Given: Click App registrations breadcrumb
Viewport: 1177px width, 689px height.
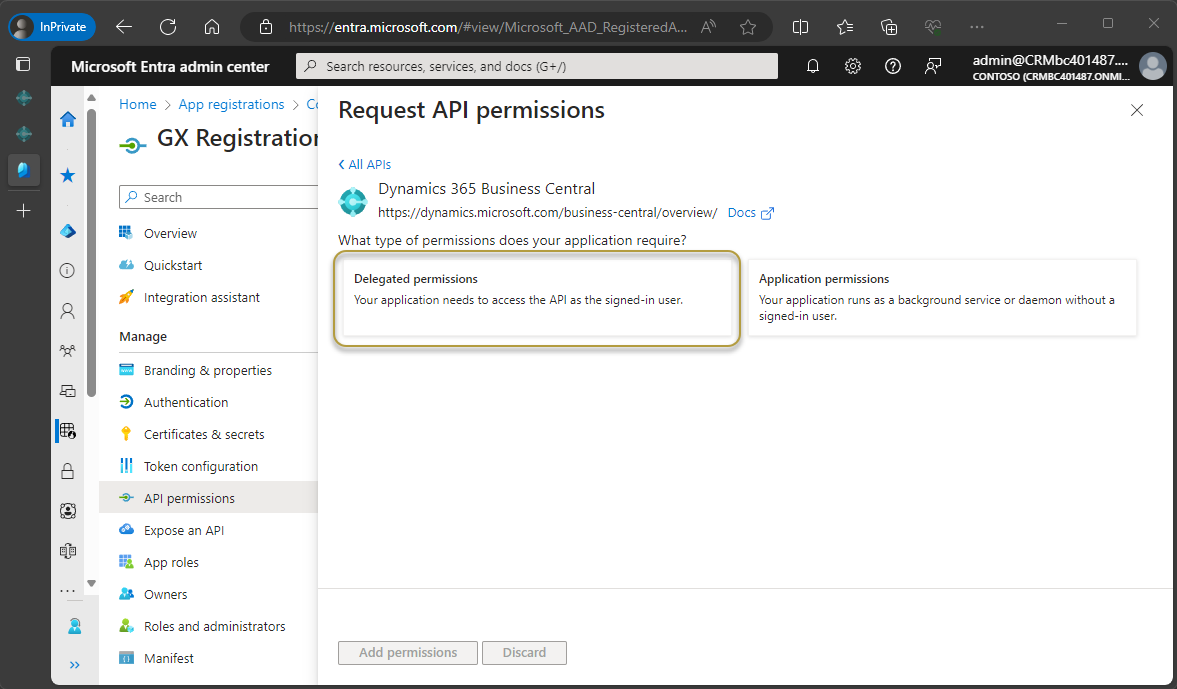Looking at the screenshot, I should pyautogui.click(x=231, y=104).
